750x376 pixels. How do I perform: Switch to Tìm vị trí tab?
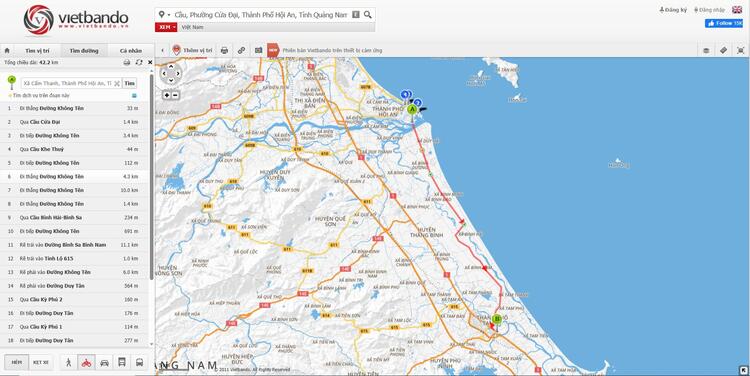point(37,51)
